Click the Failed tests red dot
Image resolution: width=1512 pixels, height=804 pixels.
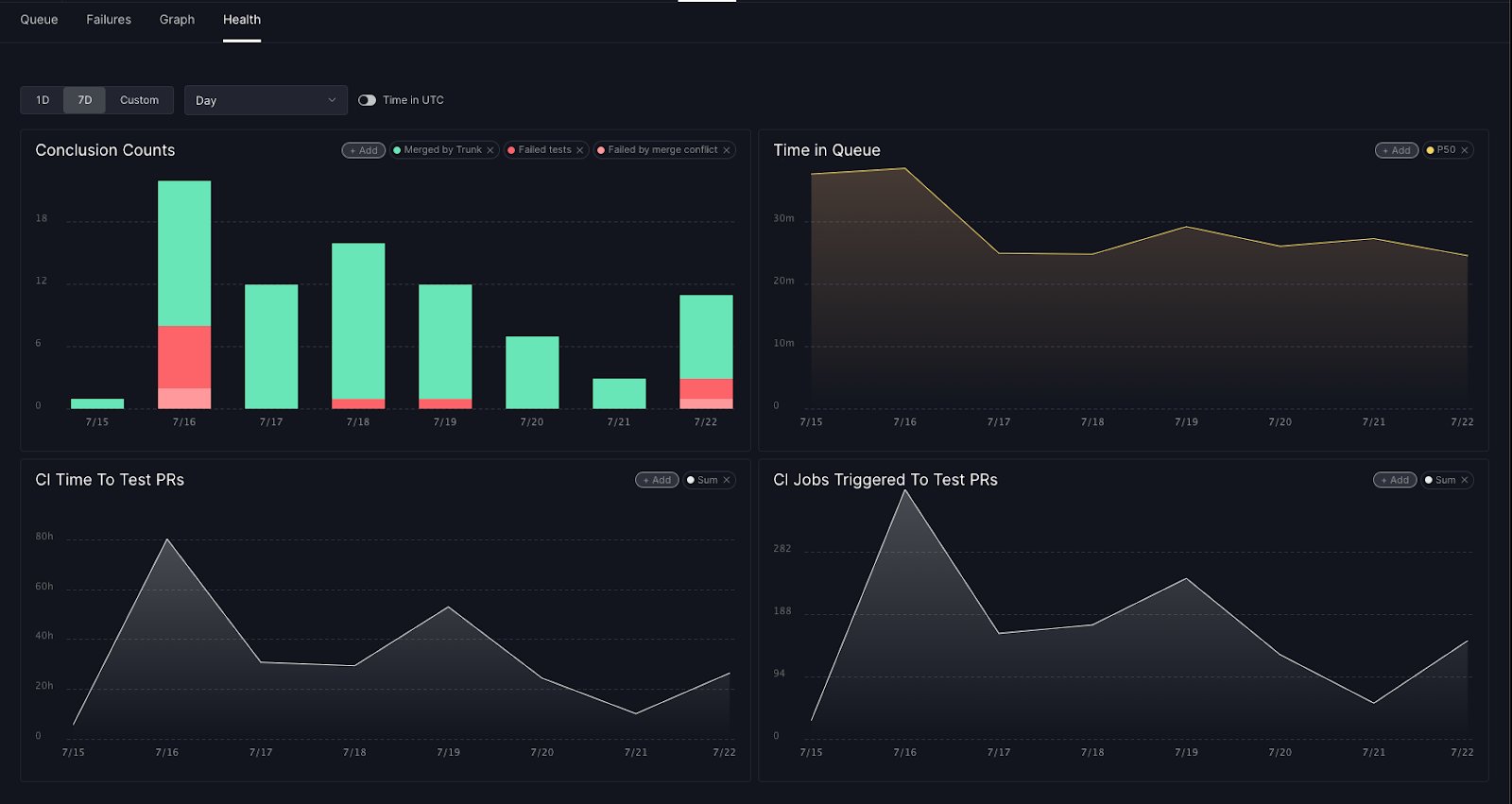pyautogui.click(x=511, y=150)
